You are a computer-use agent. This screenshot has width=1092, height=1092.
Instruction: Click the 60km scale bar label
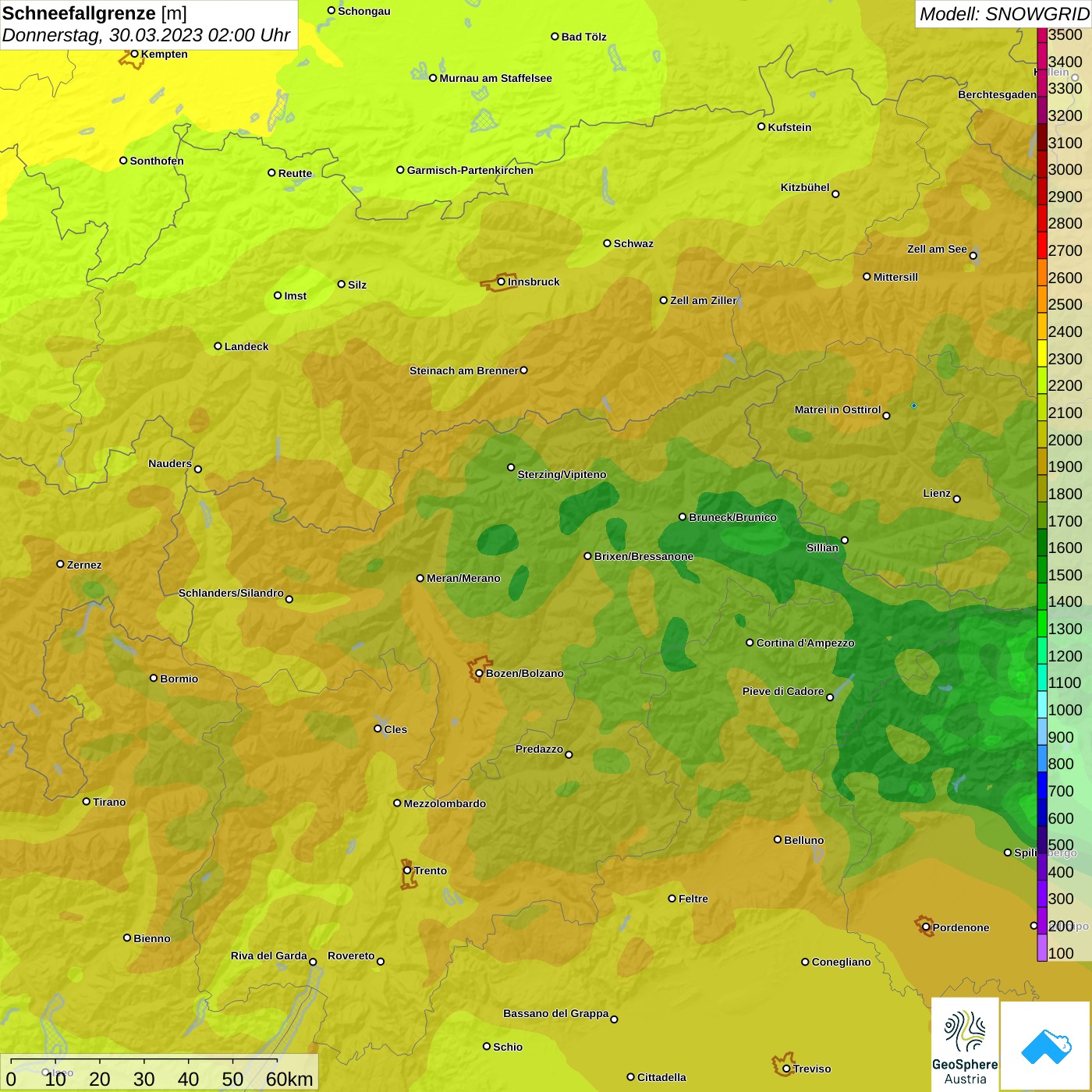[289, 1079]
